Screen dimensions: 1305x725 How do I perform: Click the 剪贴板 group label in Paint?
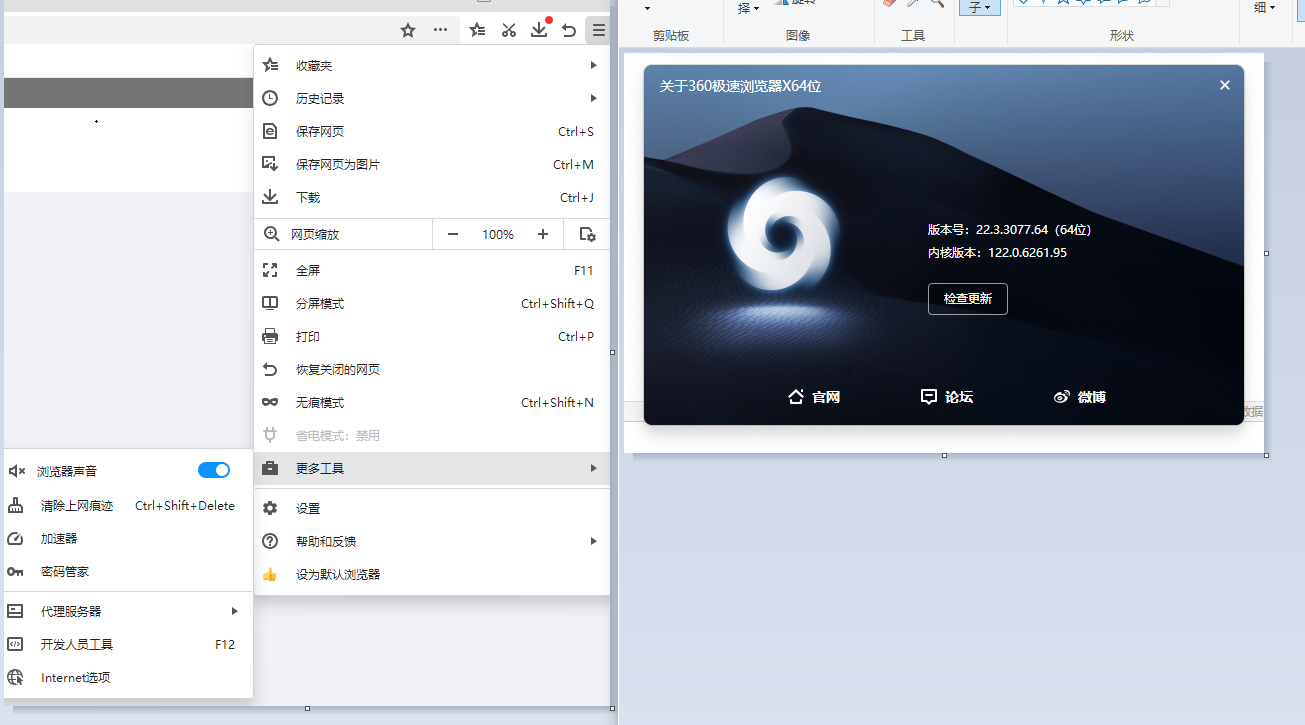click(x=671, y=36)
